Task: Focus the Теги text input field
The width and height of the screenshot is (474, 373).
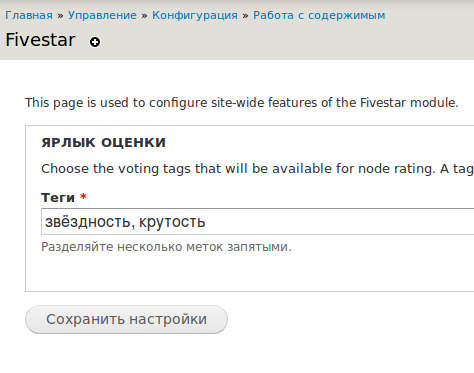Action: tap(257, 222)
